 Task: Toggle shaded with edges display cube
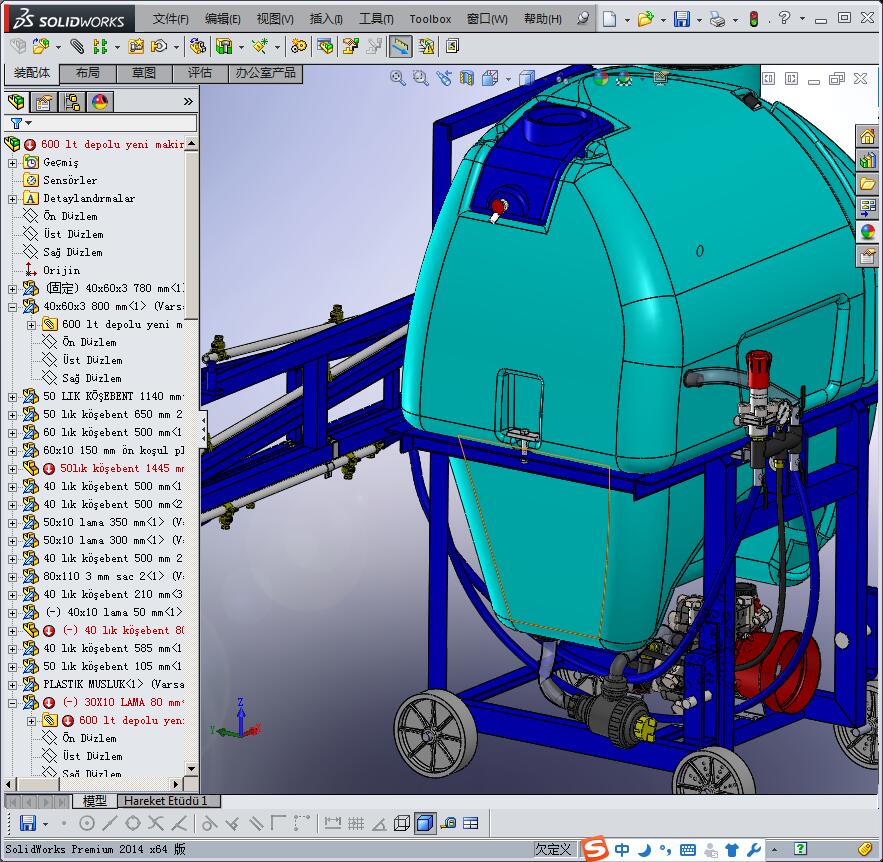(x=425, y=823)
